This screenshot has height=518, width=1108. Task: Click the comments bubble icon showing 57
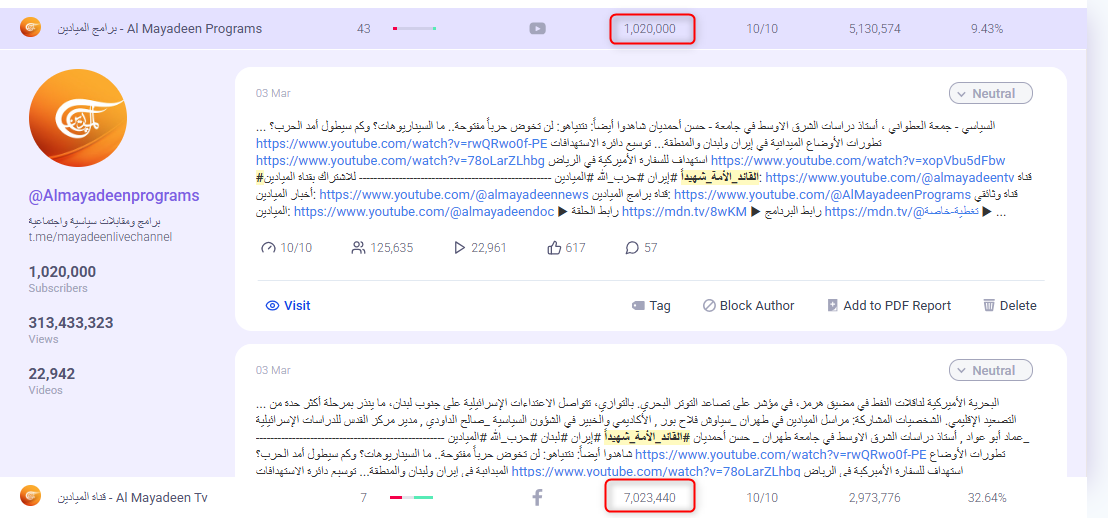click(631, 248)
